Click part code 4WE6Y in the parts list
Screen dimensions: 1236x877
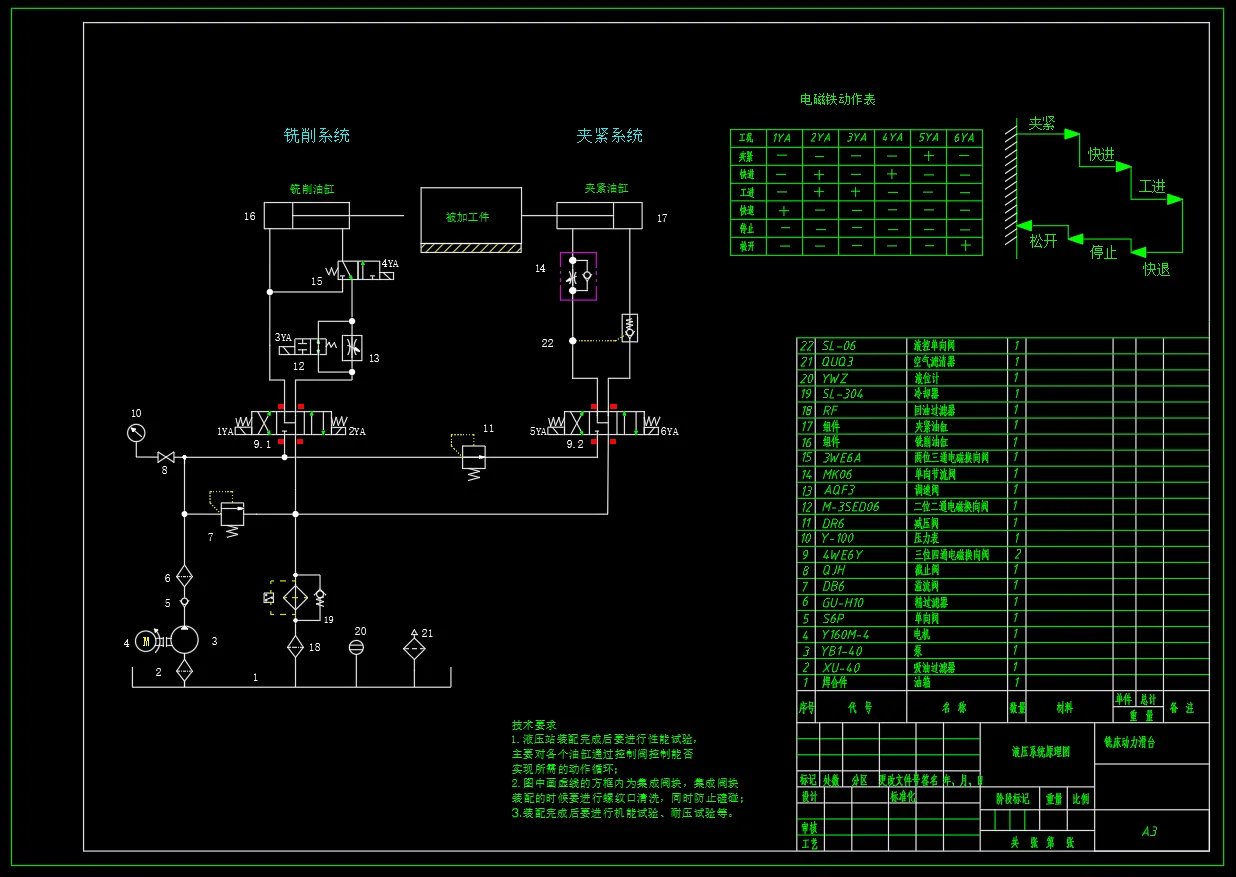click(842, 554)
